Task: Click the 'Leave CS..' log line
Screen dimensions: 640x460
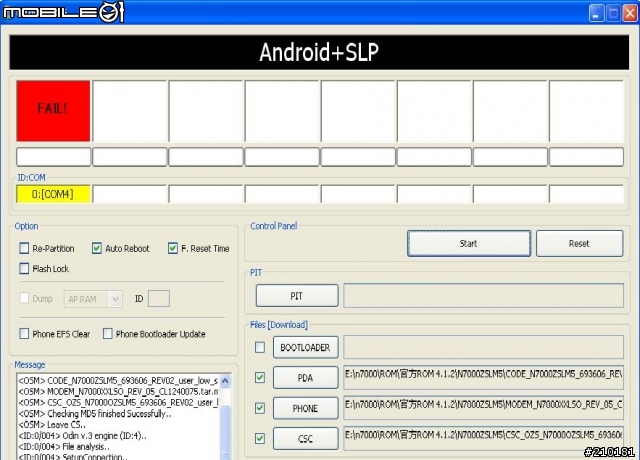Action: point(52,424)
